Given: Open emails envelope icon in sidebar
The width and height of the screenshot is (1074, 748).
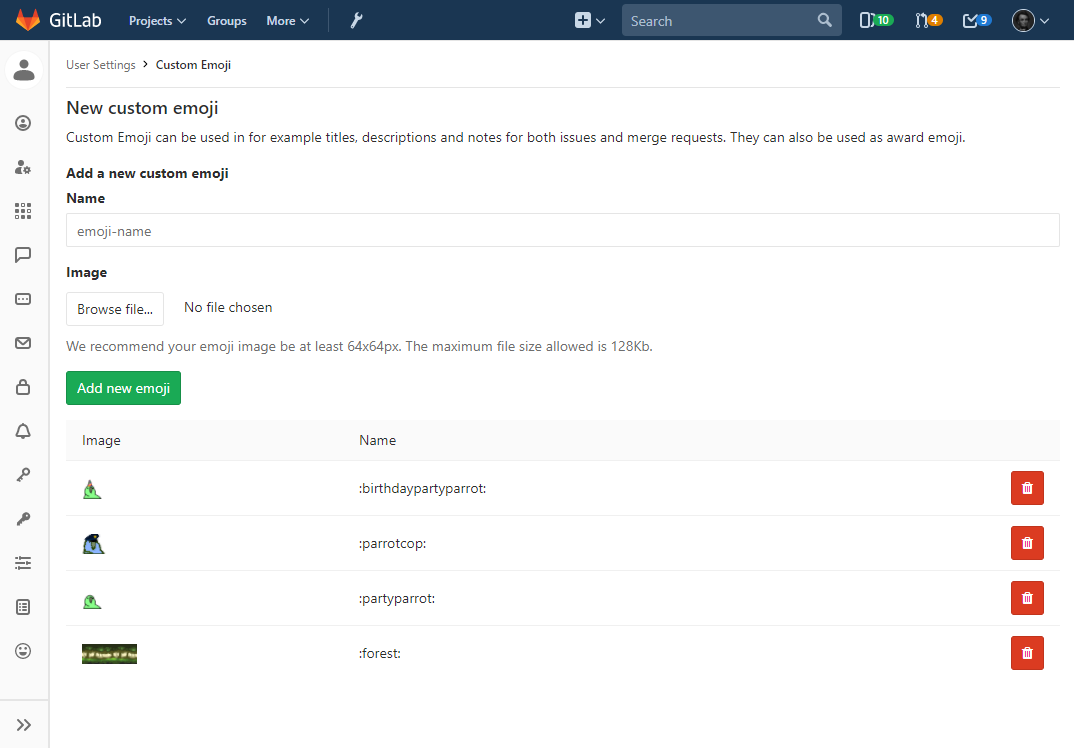Looking at the screenshot, I should tap(23, 343).
